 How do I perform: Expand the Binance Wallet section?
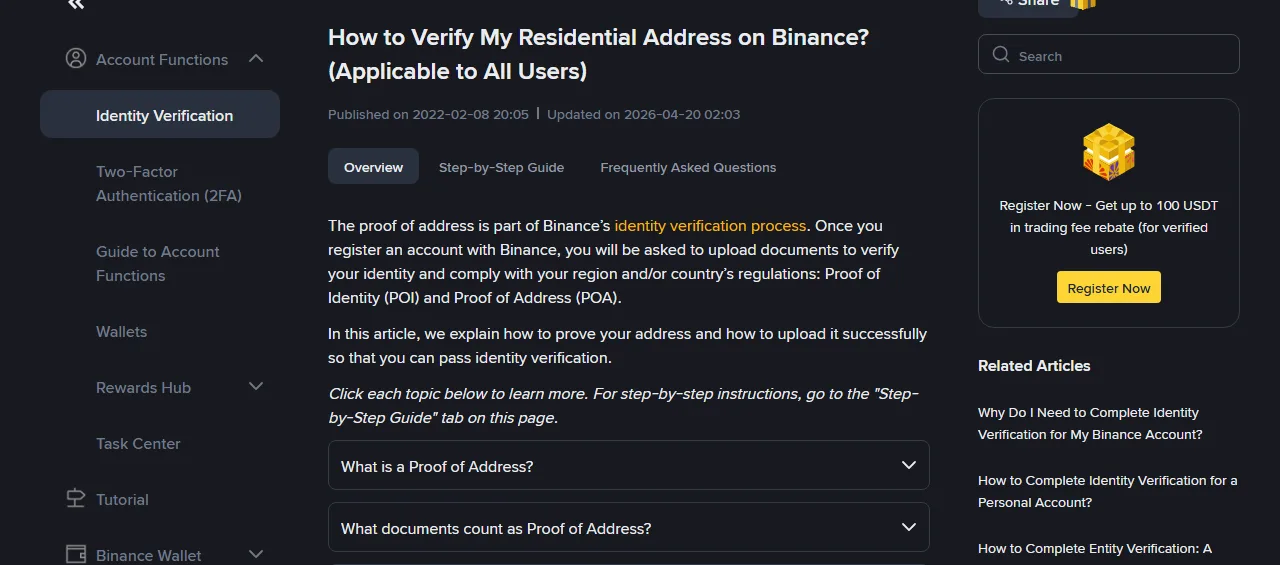[256, 554]
